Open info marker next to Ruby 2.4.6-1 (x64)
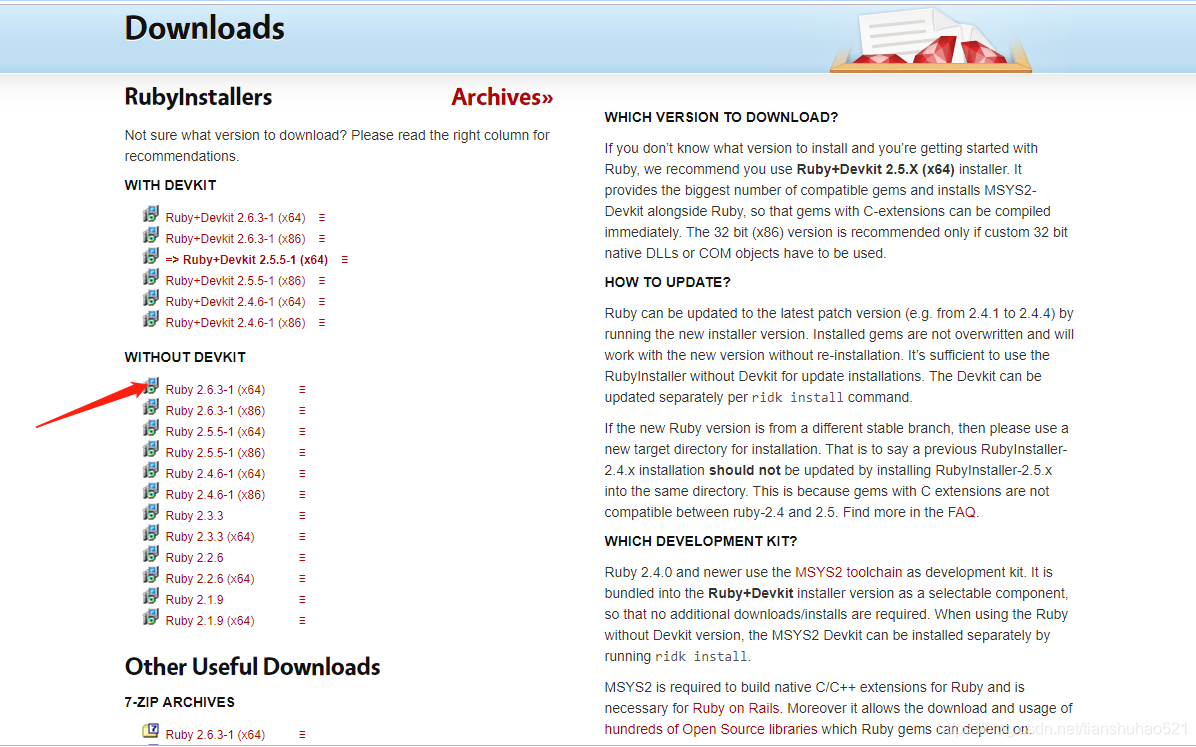The height and width of the screenshot is (747, 1196). pyautogui.click(x=302, y=474)
